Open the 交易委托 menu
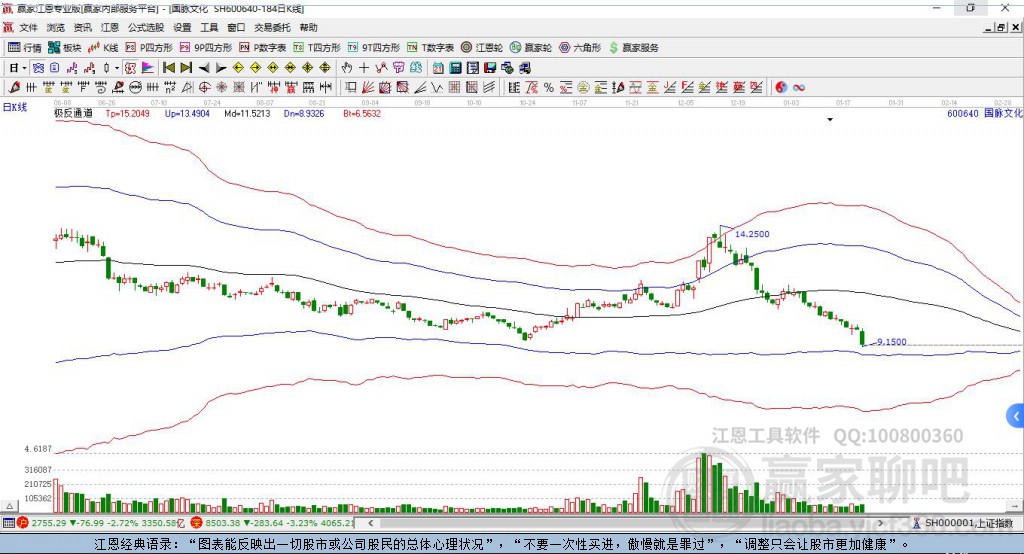Viewport: 1024px width, 554px height. click(x=272, y=27)
